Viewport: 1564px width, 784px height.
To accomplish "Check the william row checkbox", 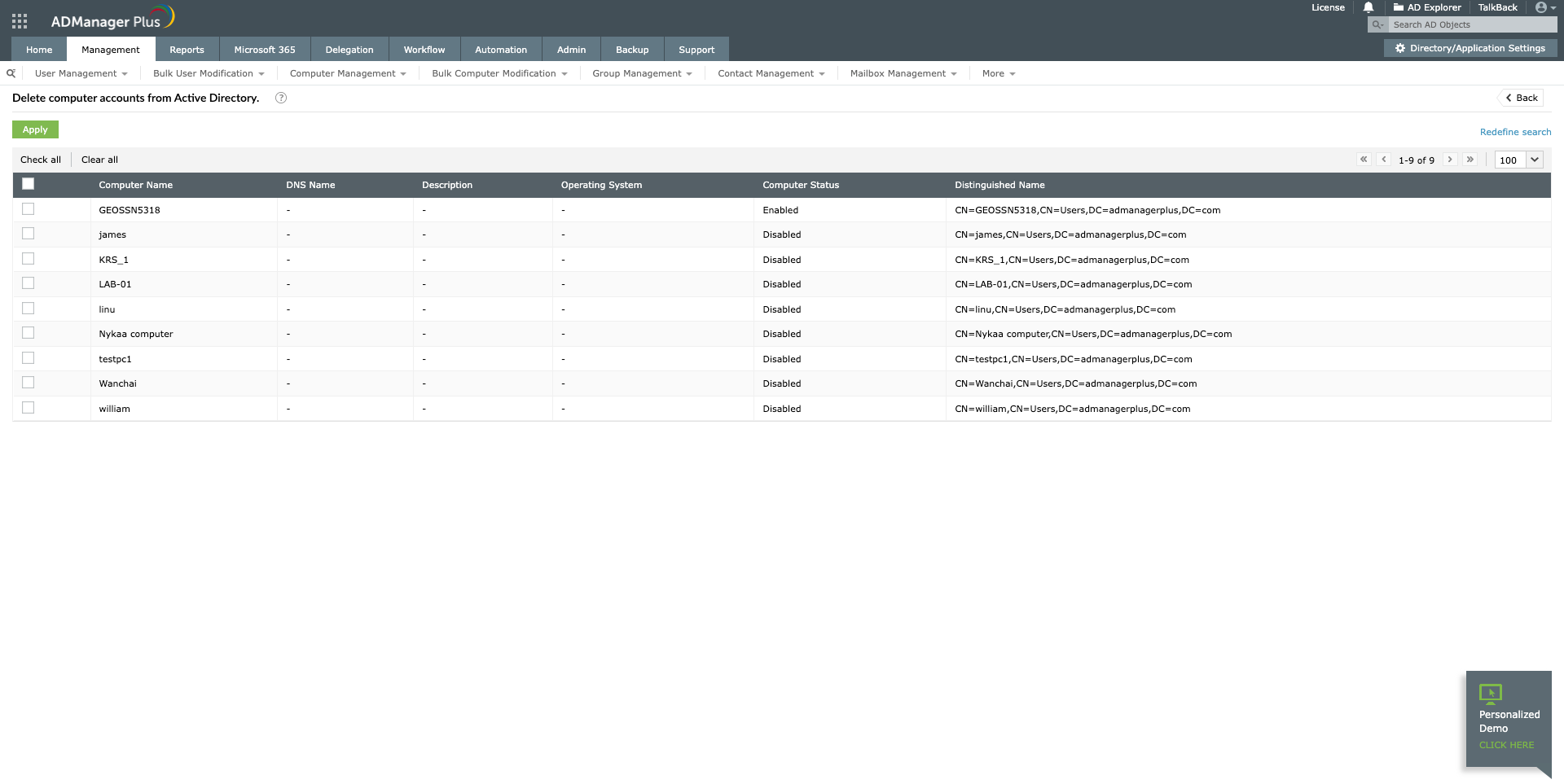I will pos(28,408).
